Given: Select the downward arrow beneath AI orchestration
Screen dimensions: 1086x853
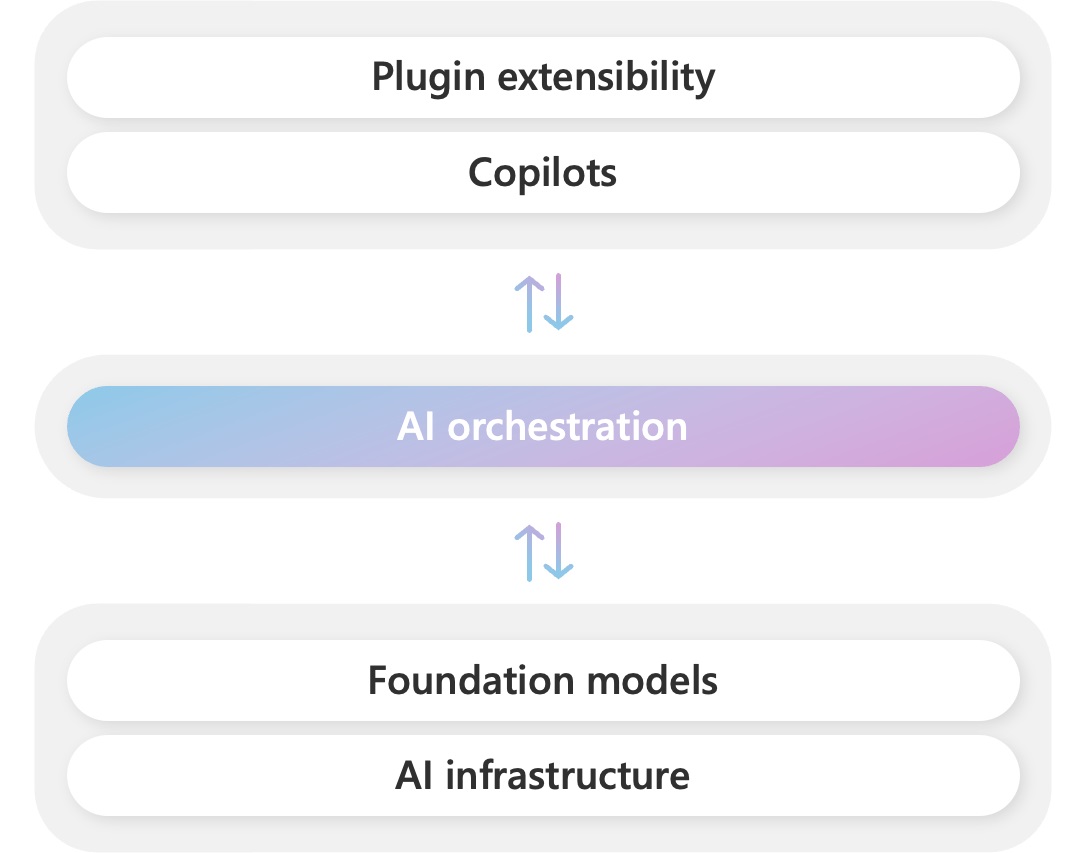Looking at the screenshot, I should (559, 551).
